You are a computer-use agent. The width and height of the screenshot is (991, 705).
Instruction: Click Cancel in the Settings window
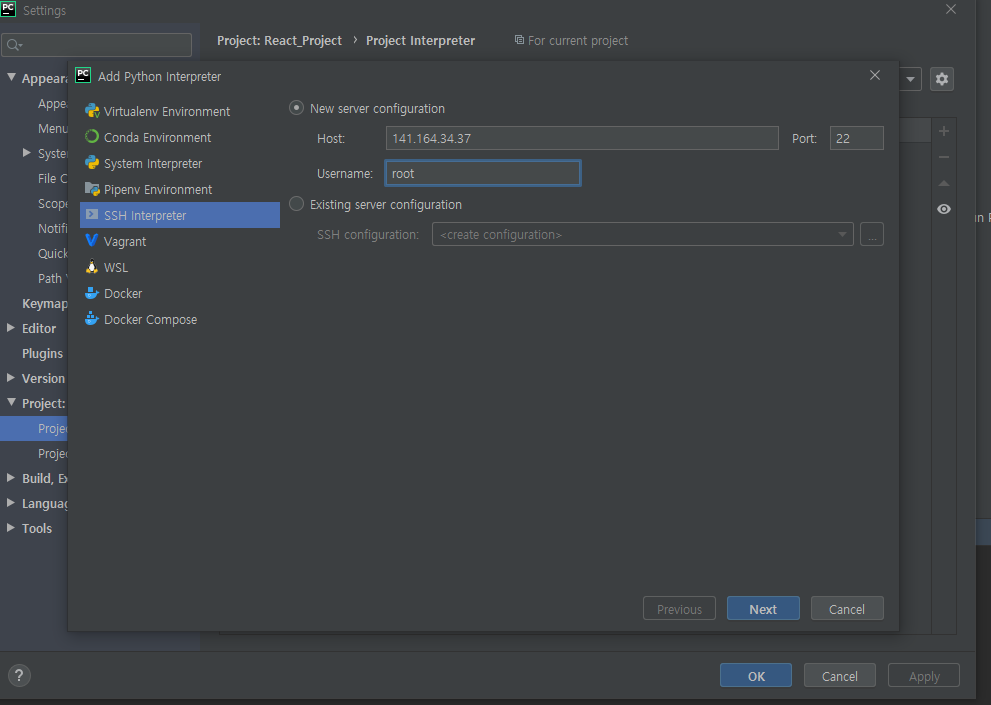coord(839,675)
